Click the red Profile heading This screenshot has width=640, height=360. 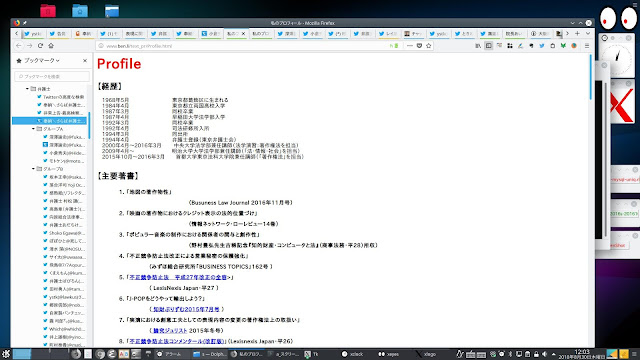coord(119,64)
